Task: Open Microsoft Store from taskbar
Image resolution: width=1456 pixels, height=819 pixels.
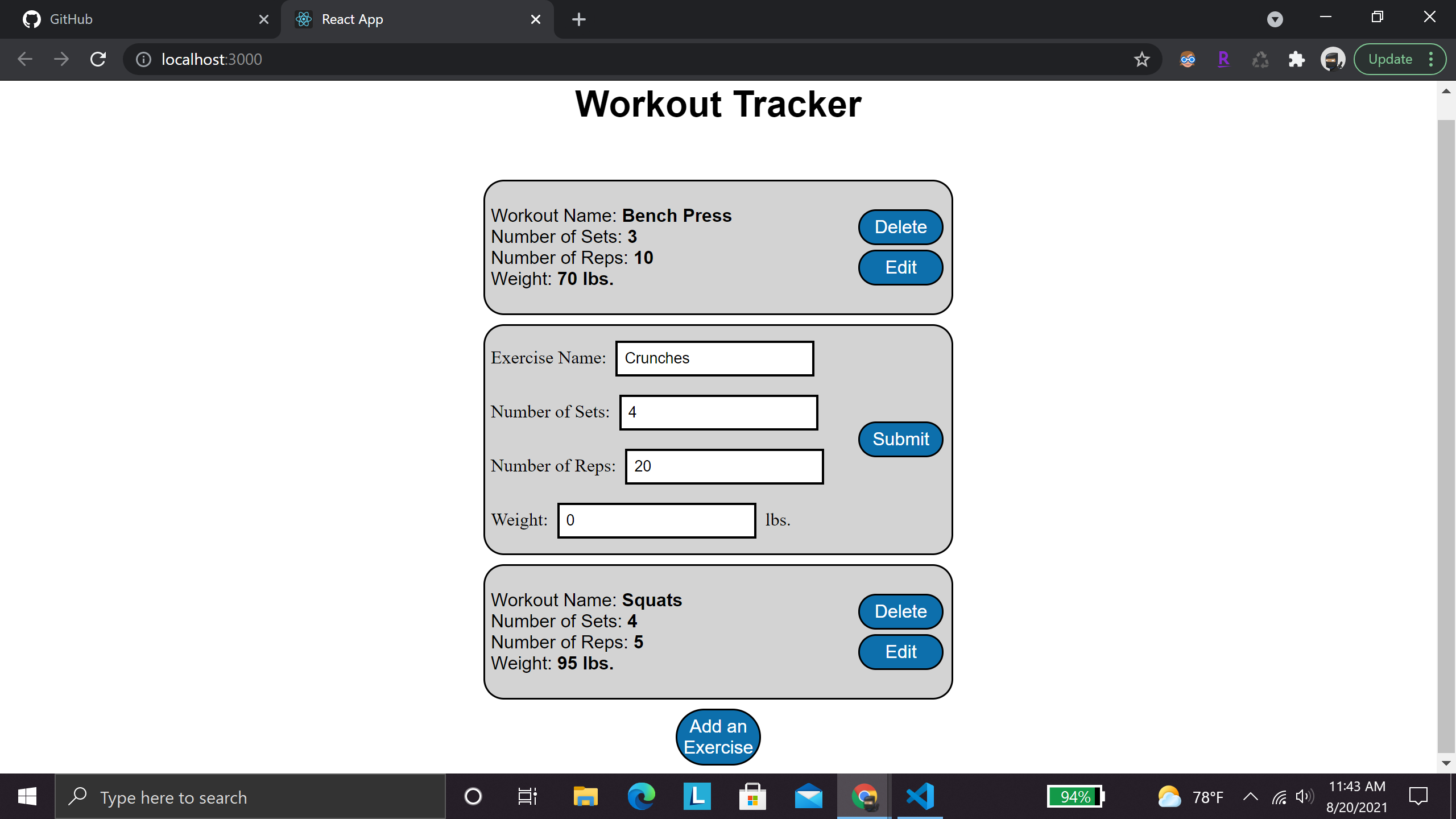Action: coord(752,796)
